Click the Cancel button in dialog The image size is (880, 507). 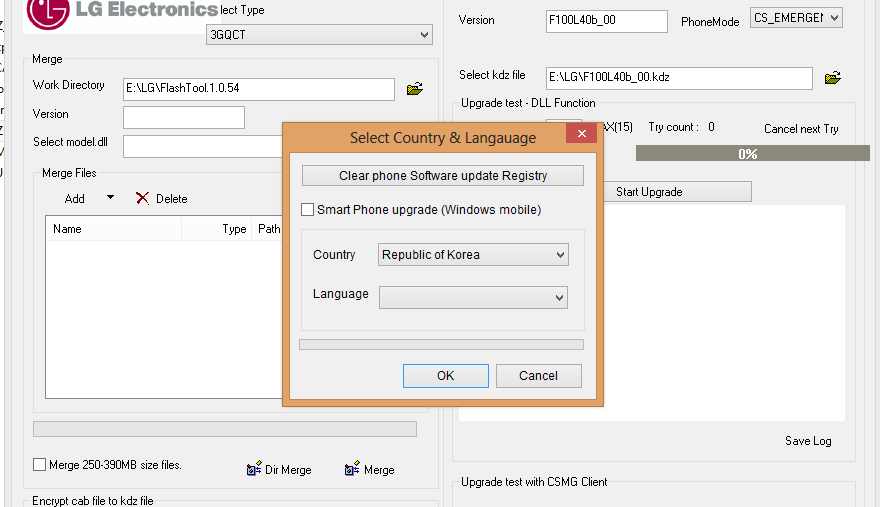click(x=538, y=376)
